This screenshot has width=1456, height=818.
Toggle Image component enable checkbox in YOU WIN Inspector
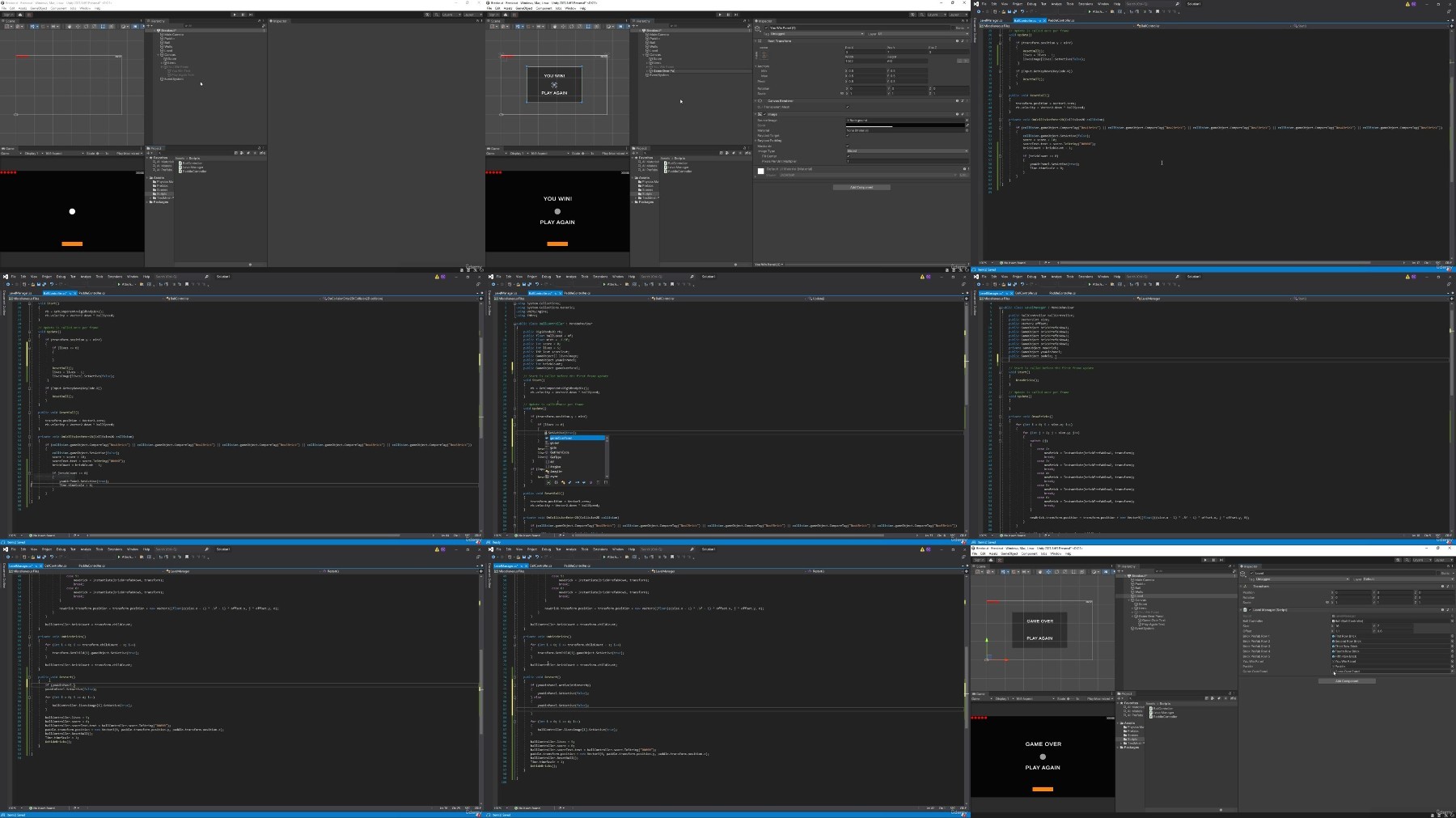point(764,114)
